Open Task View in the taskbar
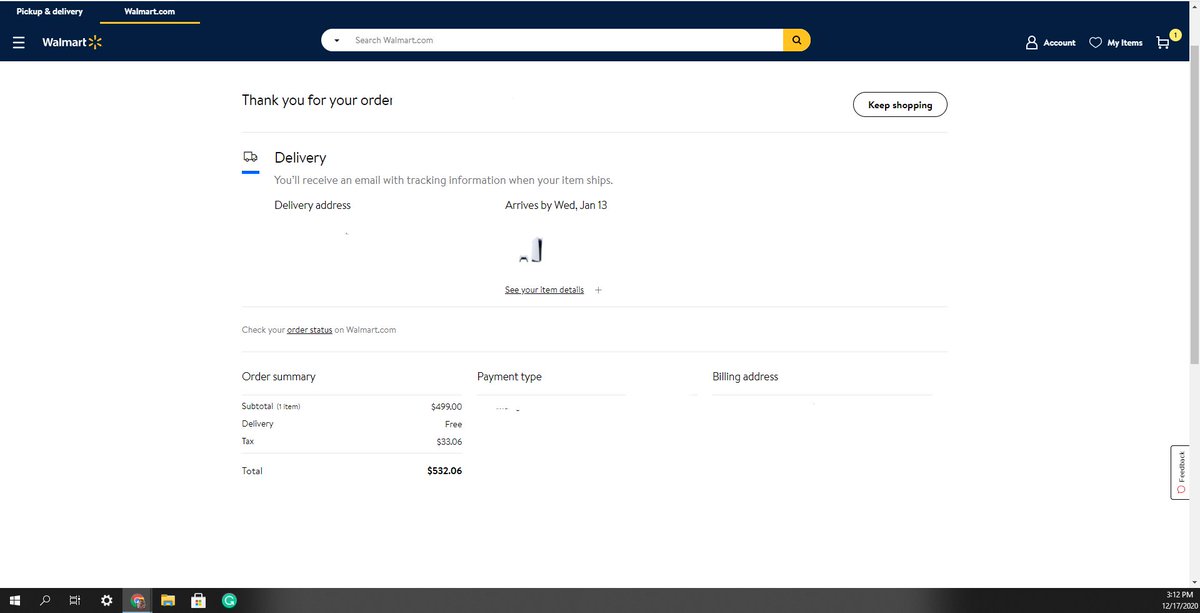This screenshot has width=1200, height=613. click(x=75, y=601)
